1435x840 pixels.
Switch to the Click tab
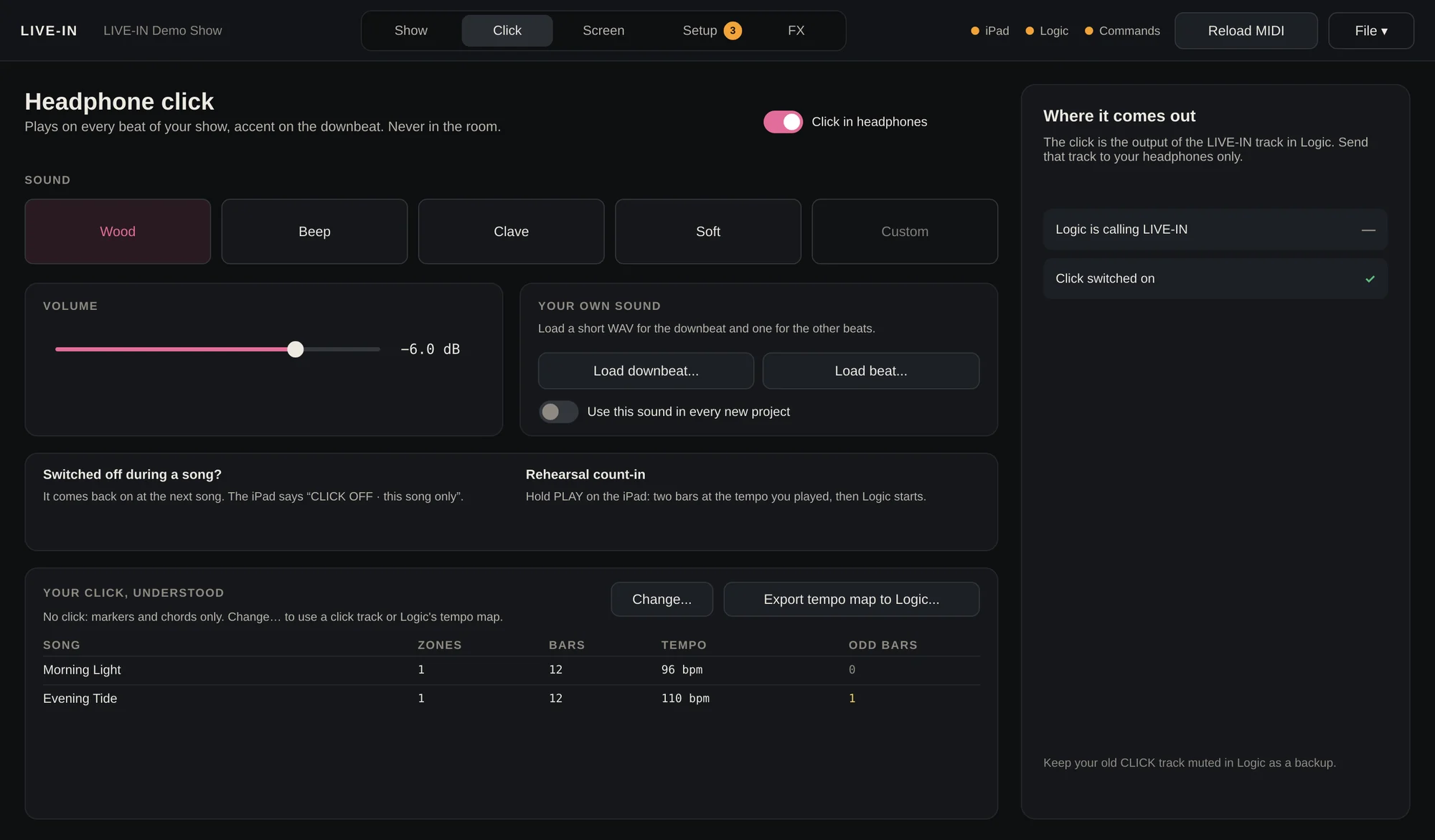[507, 31]
